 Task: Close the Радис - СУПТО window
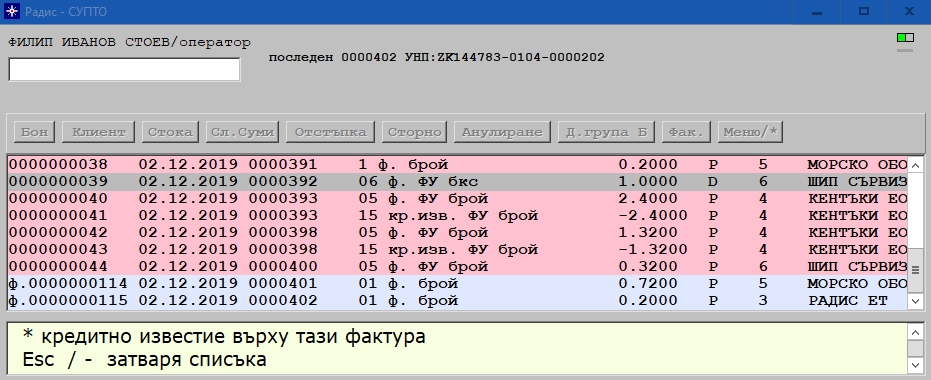click(909, 12)
